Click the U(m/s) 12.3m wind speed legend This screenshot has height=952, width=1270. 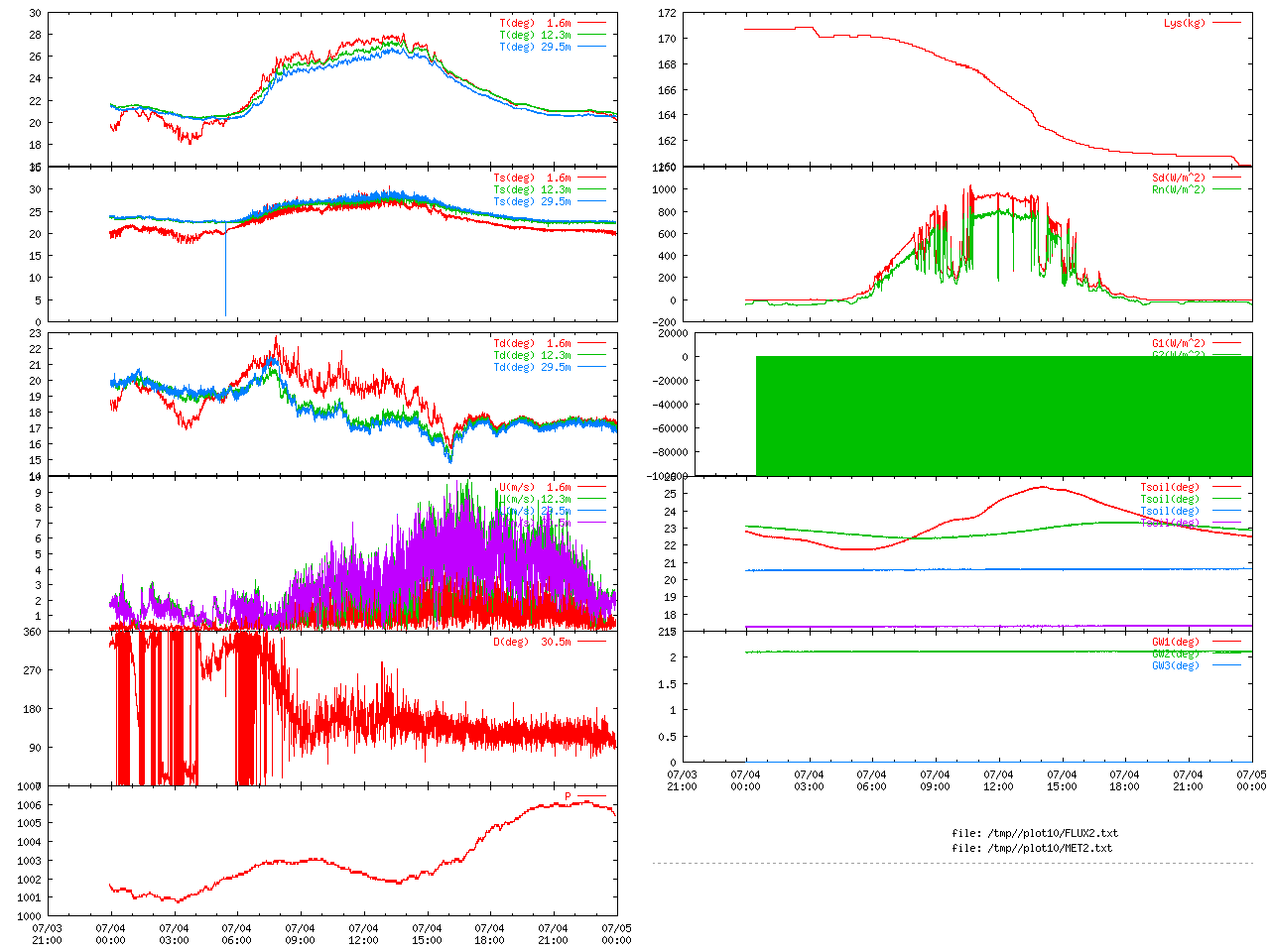(536, 500)
